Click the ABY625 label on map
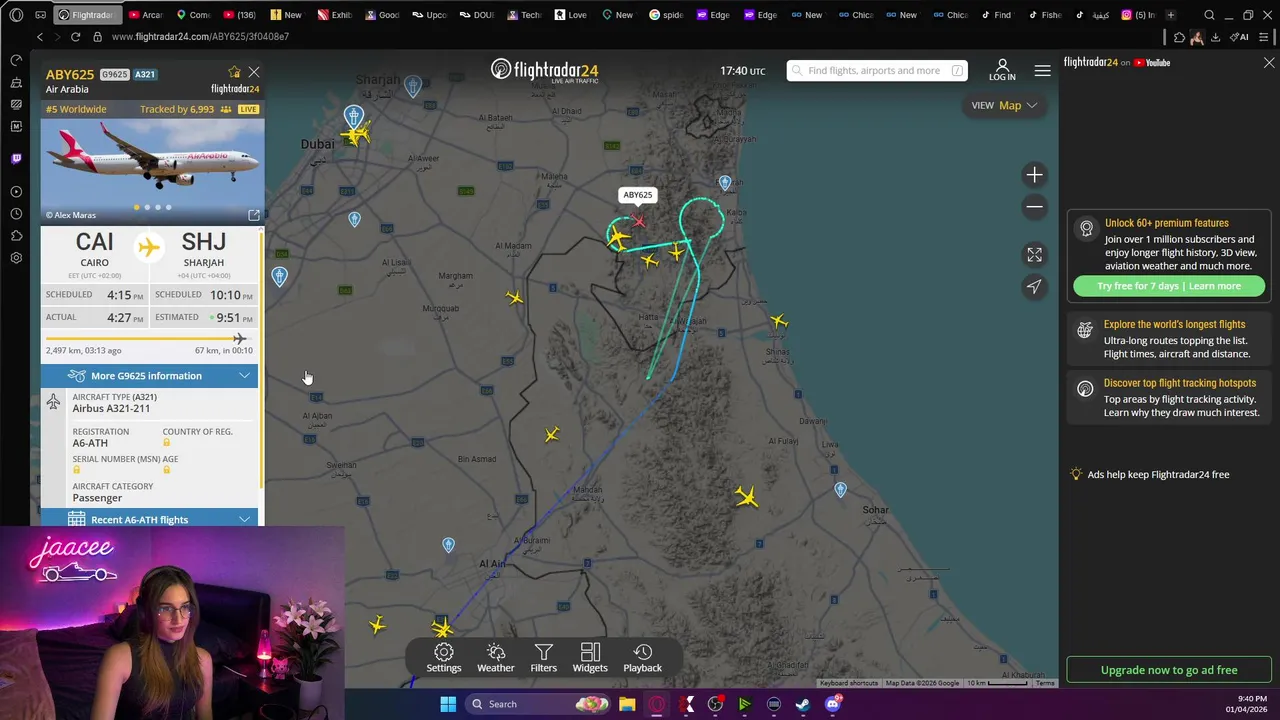The height and width of the screenshot is (720, 1280). point(637,195)
